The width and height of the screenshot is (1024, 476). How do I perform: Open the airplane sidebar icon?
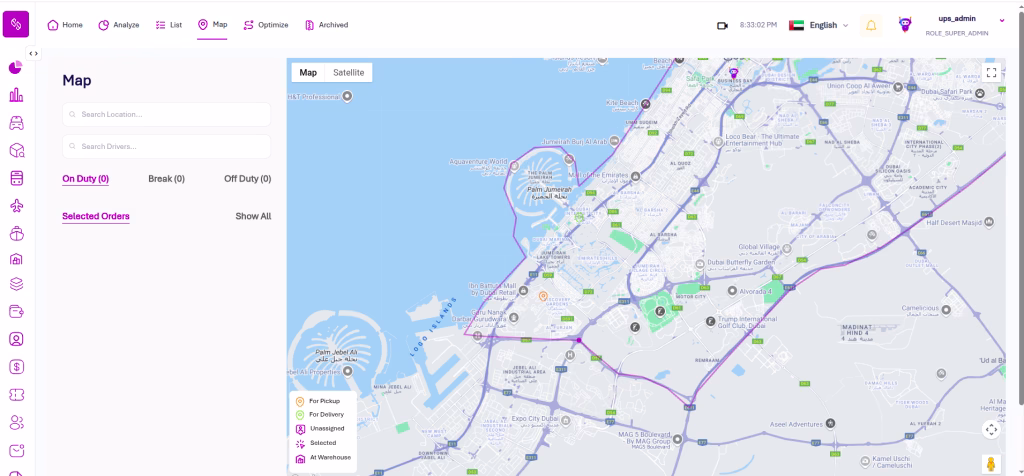point(16,206)
